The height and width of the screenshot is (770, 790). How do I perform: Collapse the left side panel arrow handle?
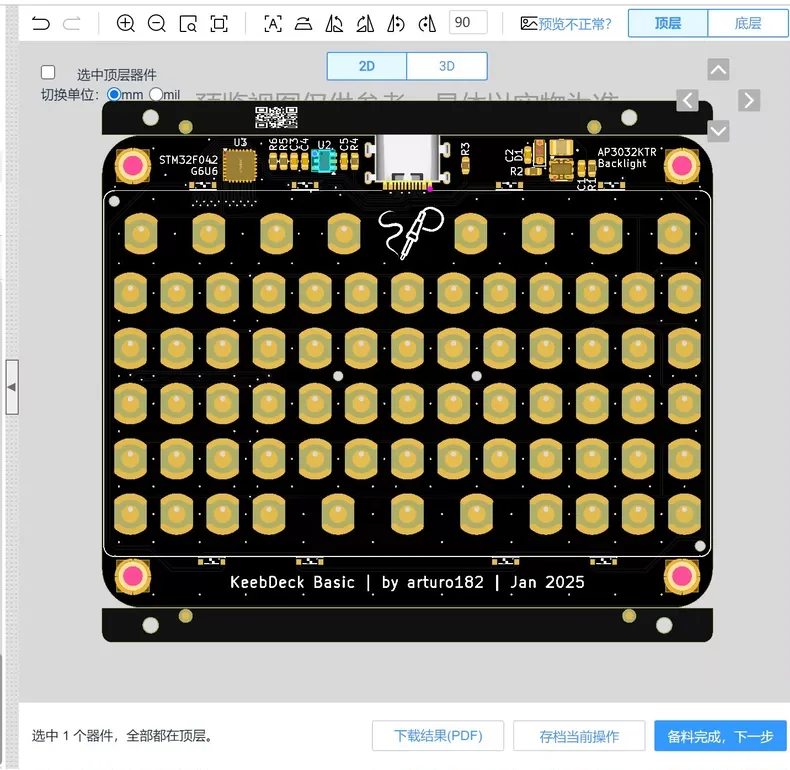(x=12, y=387)
